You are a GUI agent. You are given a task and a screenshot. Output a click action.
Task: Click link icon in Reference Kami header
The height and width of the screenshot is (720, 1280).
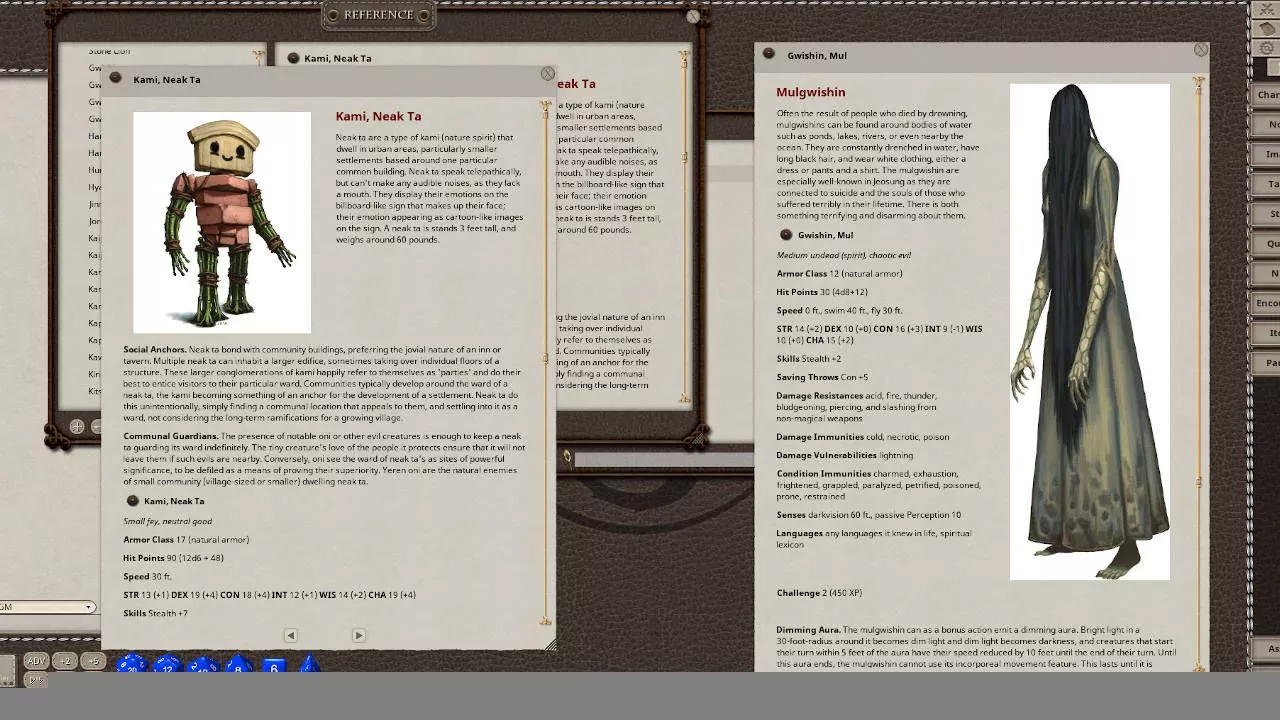pos(293,58)
